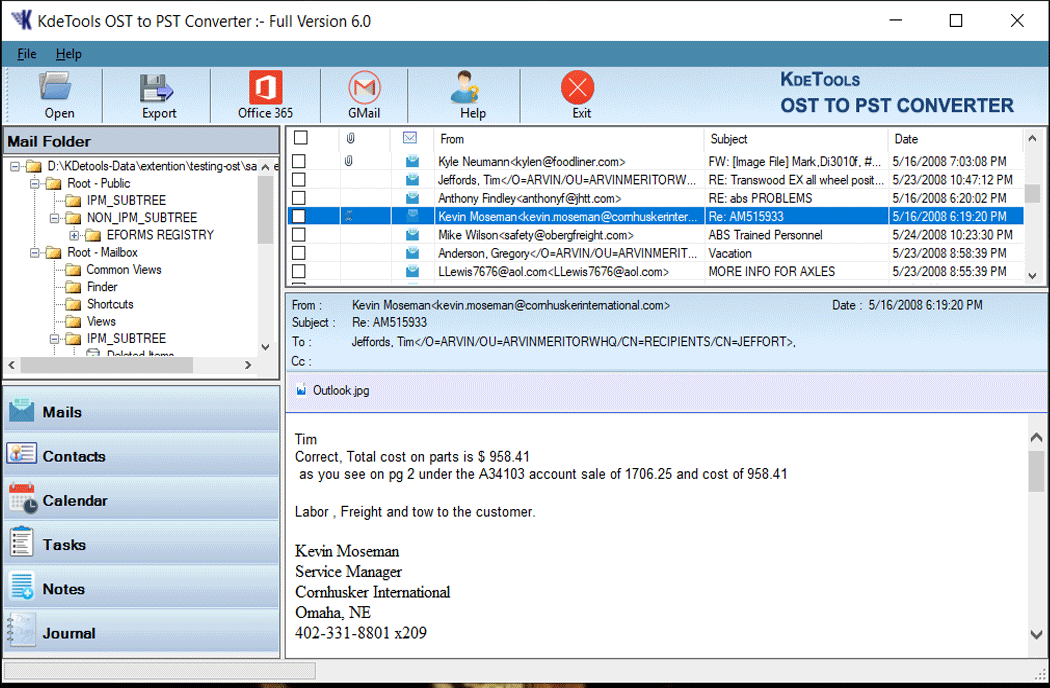Select the Journal panel icon
1050x688 pixels.
point(64,632)
